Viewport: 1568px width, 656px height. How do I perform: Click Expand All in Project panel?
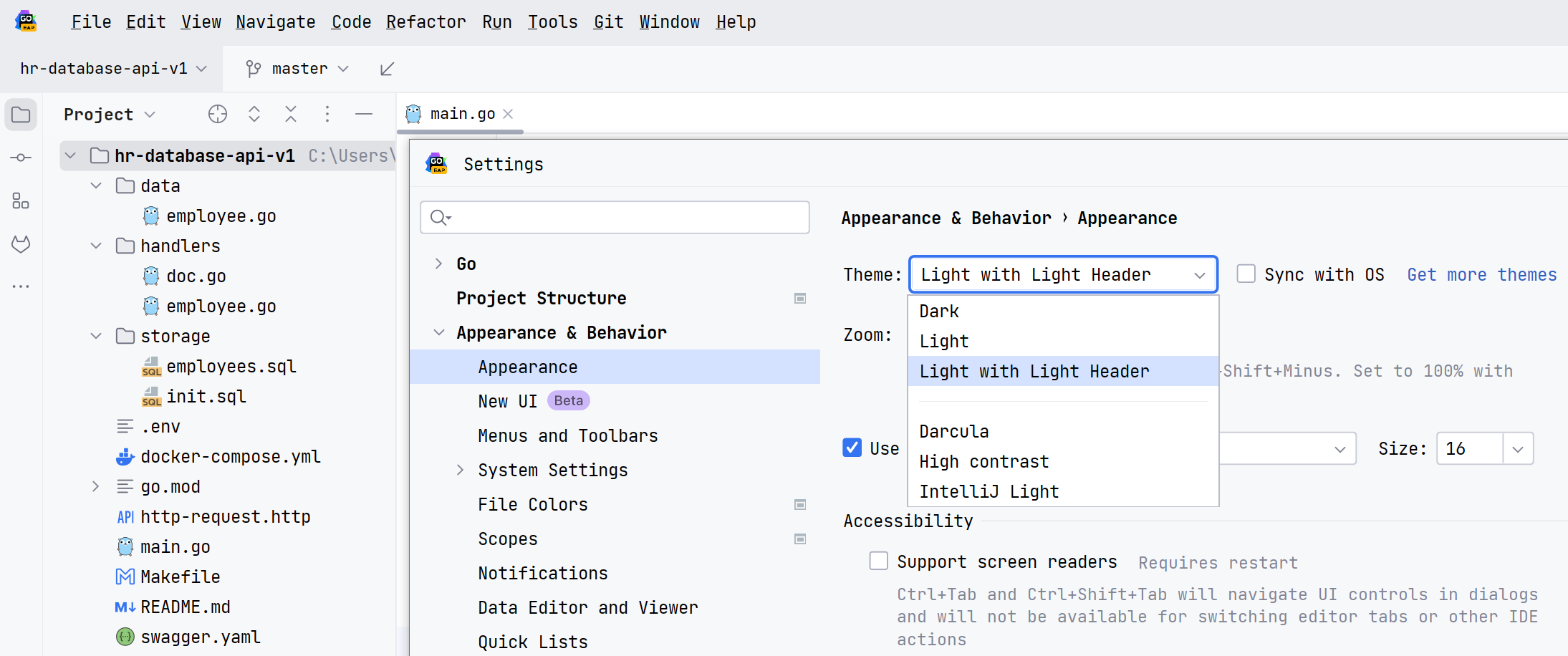pos(254,114)
